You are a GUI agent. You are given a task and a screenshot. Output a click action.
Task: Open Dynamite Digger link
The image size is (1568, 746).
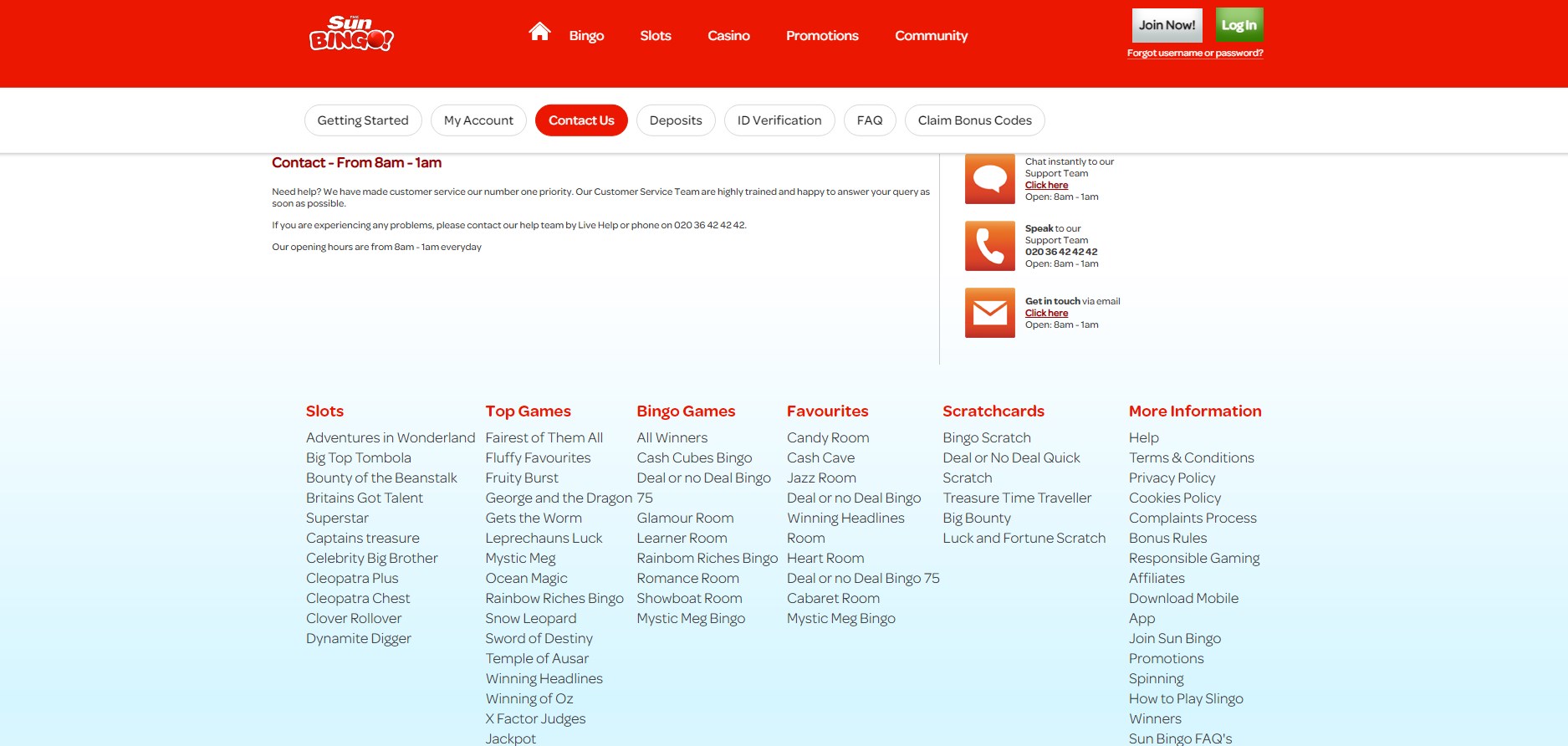coord(359,638)
